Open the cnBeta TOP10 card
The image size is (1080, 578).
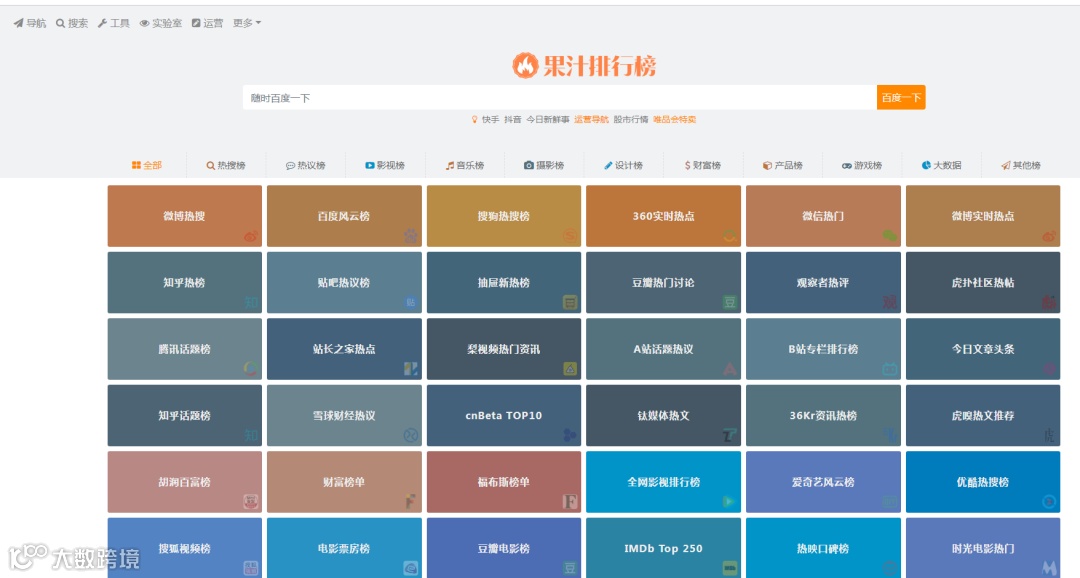(x=504, y=415)
